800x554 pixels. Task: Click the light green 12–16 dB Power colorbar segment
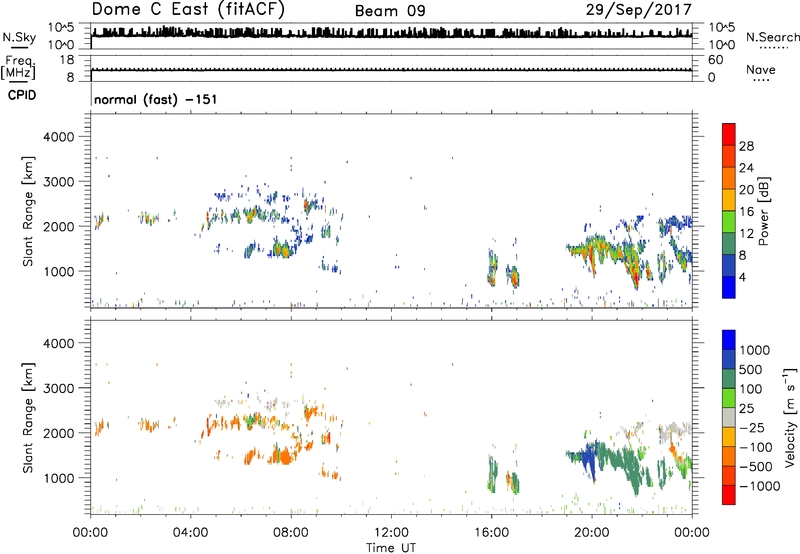tap(729, 221)
